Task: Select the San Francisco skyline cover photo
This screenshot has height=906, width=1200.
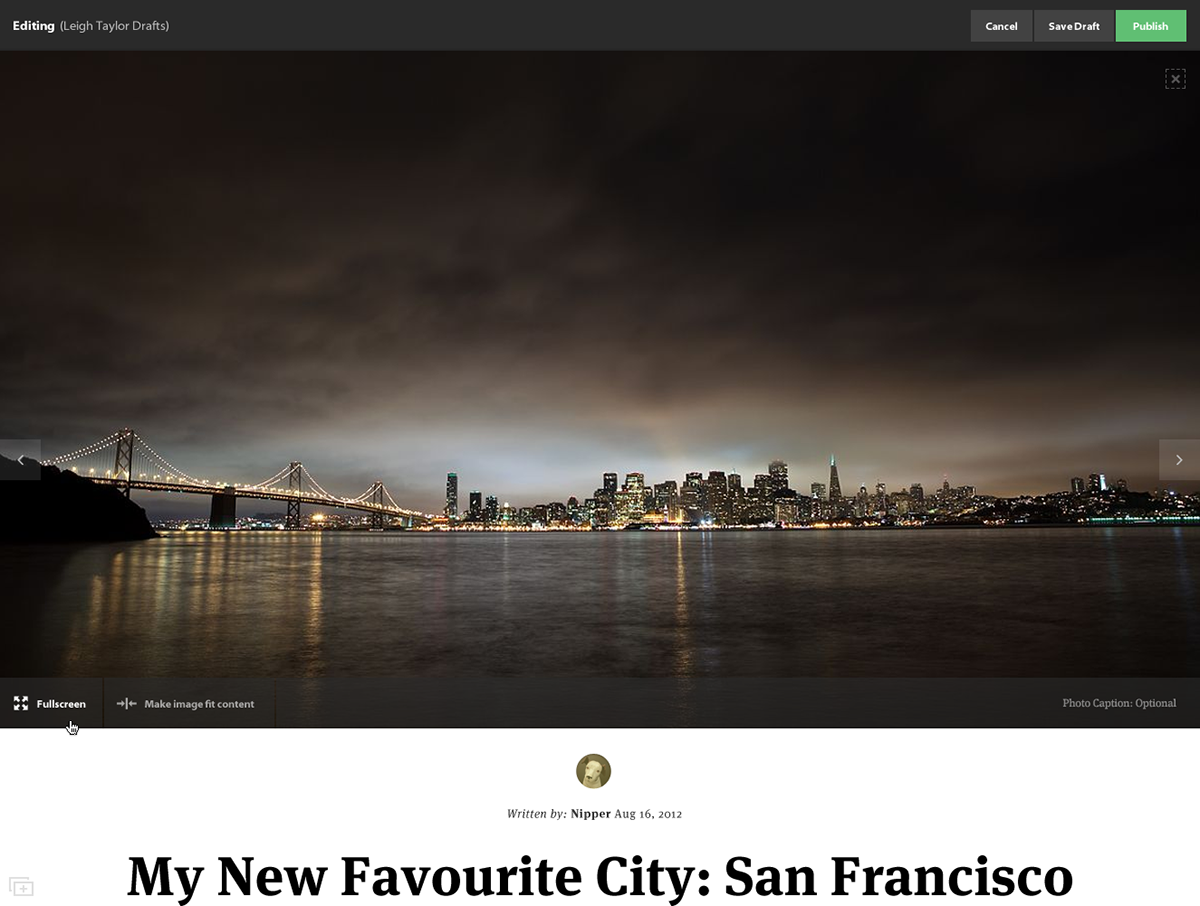Action: [600, 365]
